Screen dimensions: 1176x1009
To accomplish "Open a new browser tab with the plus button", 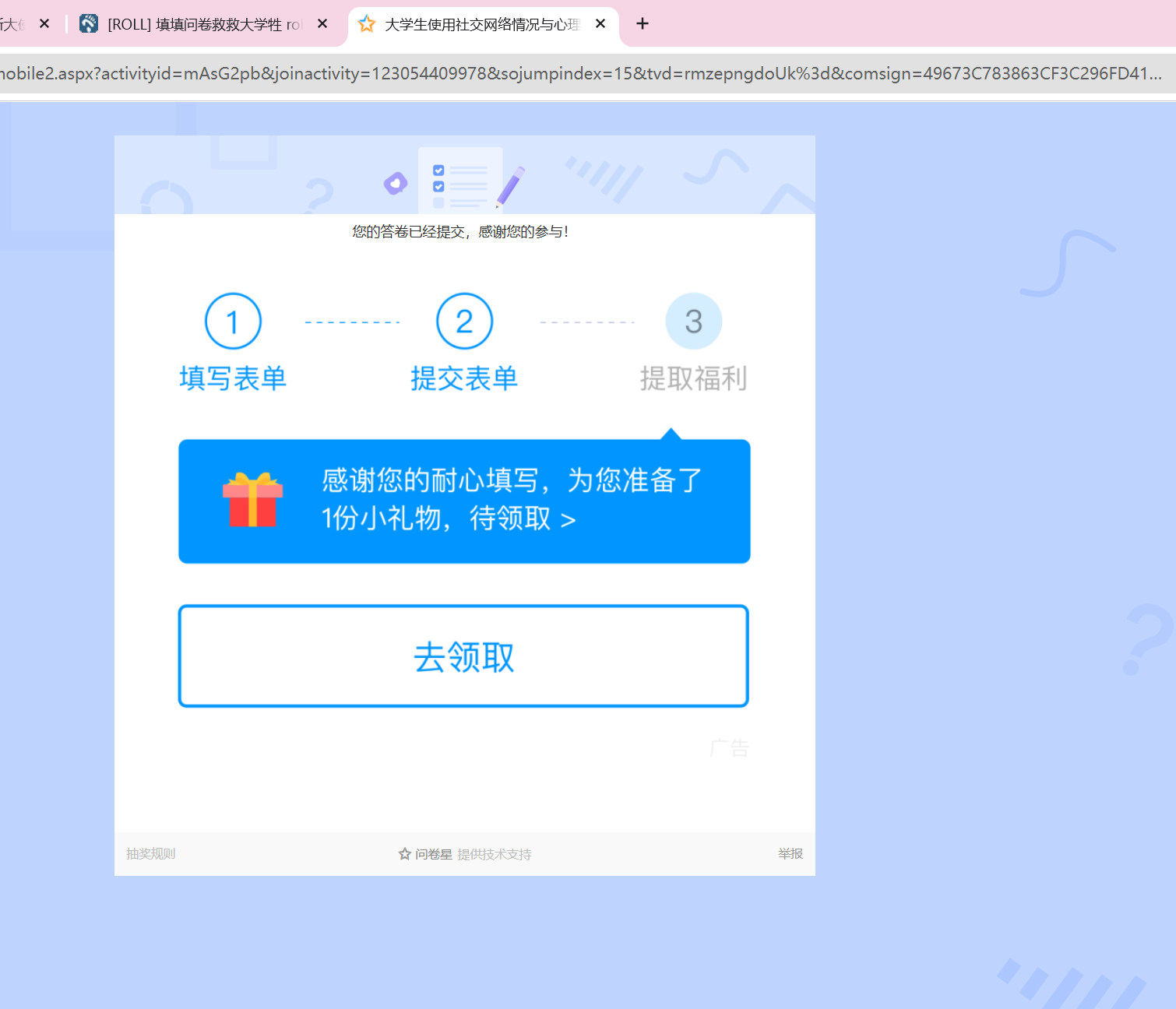I will coord(642,24).
